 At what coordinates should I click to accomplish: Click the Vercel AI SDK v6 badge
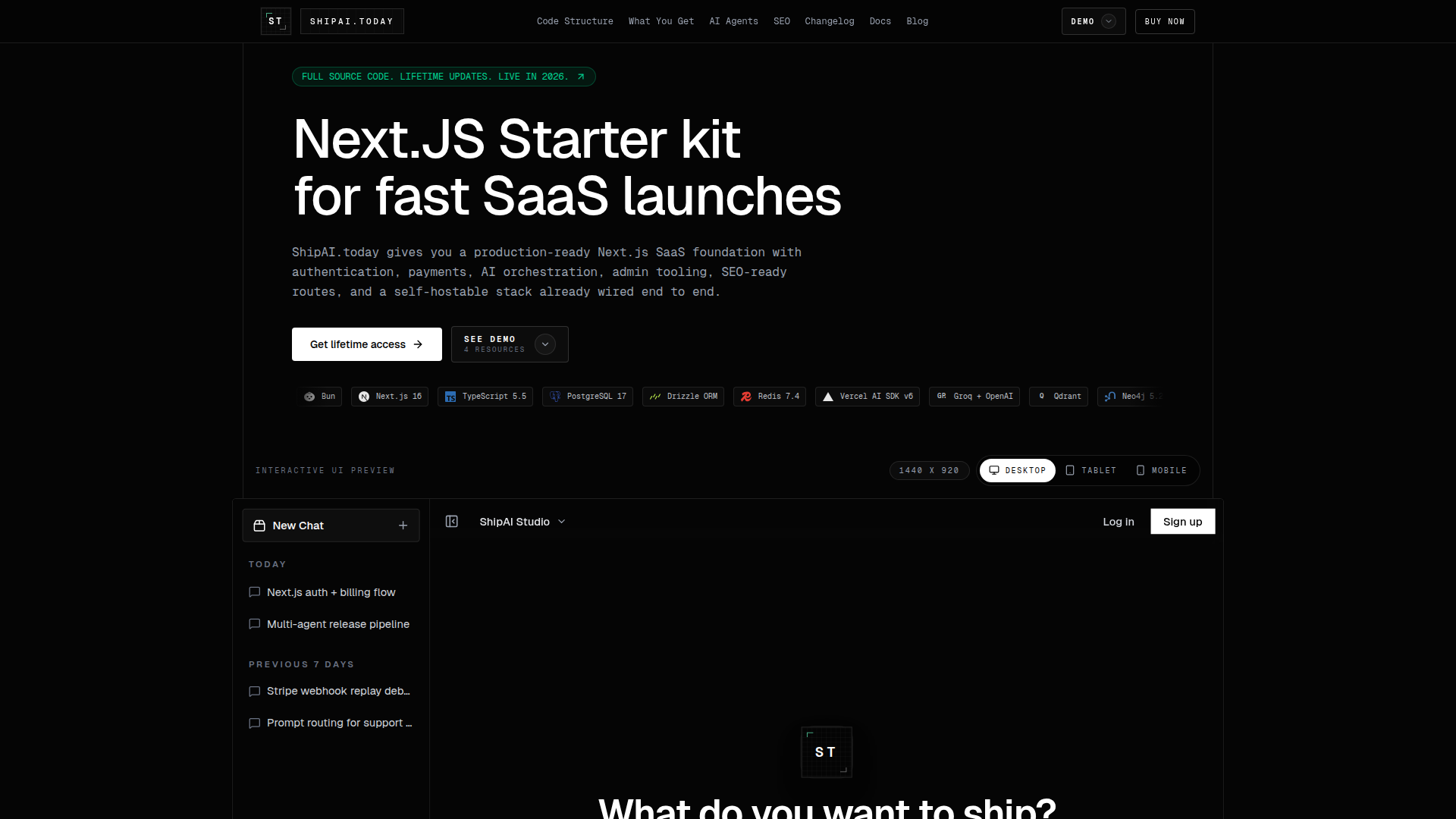tap(867, 397)
